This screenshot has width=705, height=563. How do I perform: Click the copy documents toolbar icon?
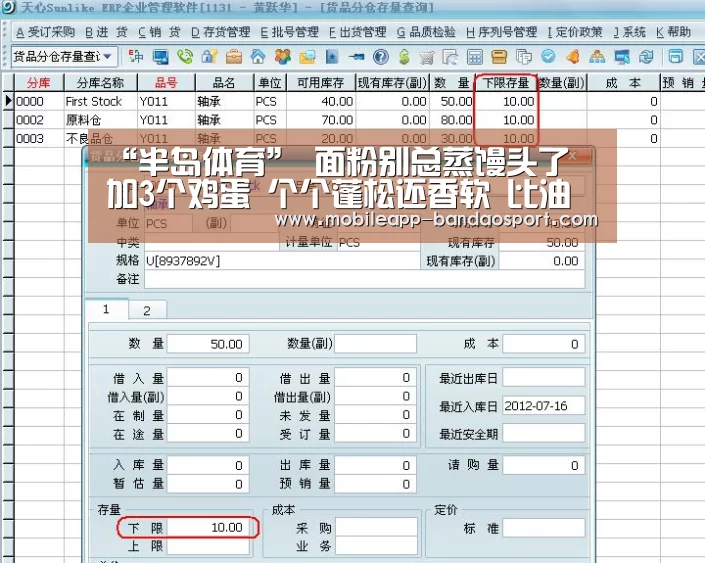(524, 57)
